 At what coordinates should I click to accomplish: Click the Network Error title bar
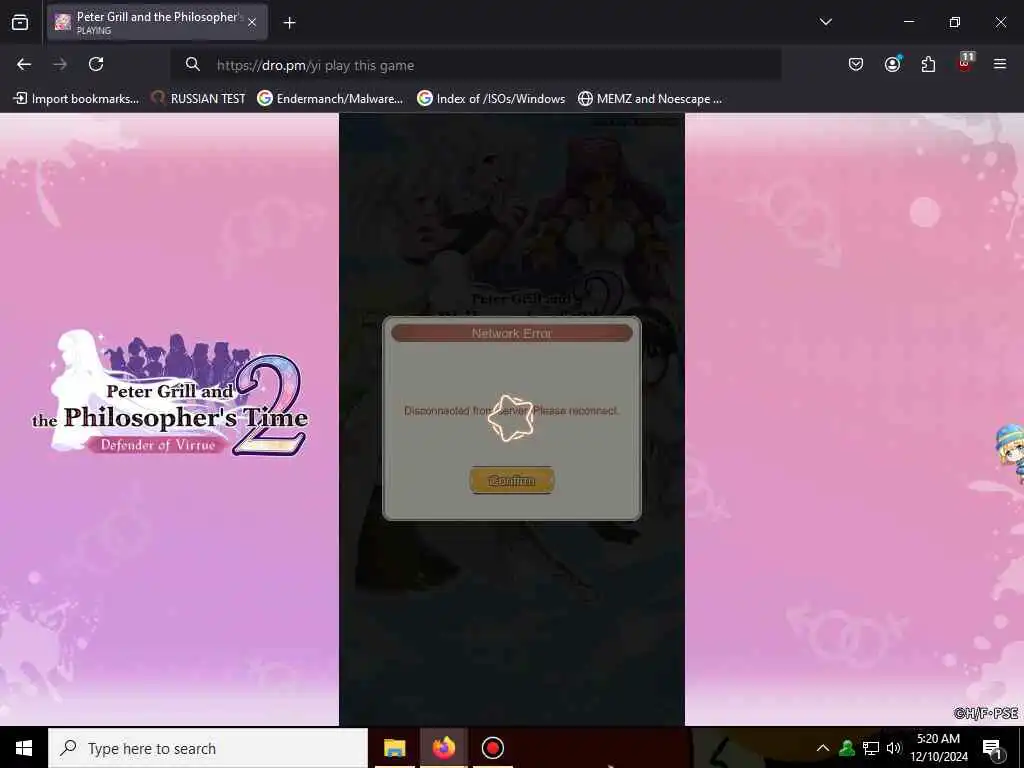click(511, 333)
